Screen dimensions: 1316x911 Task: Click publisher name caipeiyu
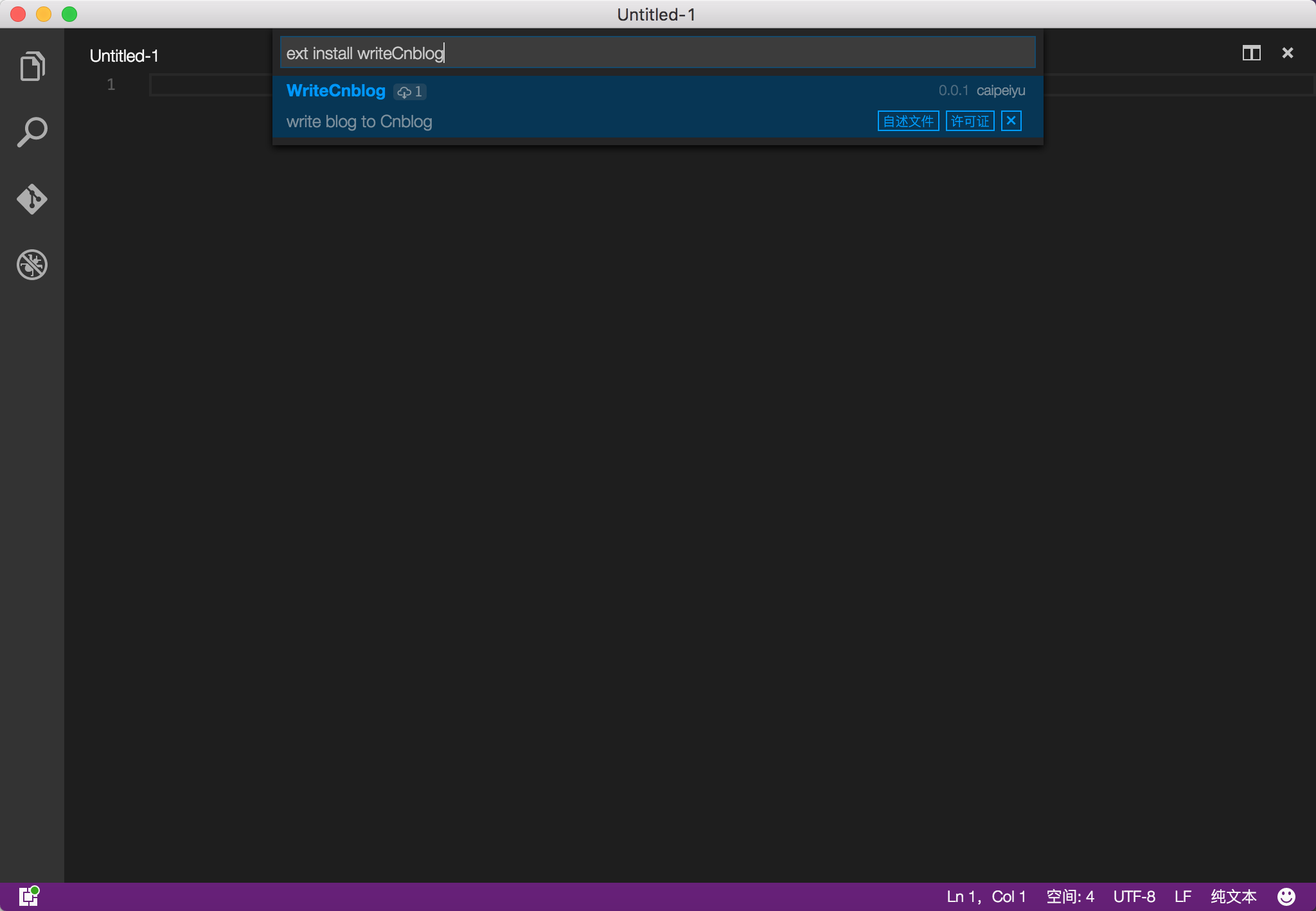[1000, 91]
